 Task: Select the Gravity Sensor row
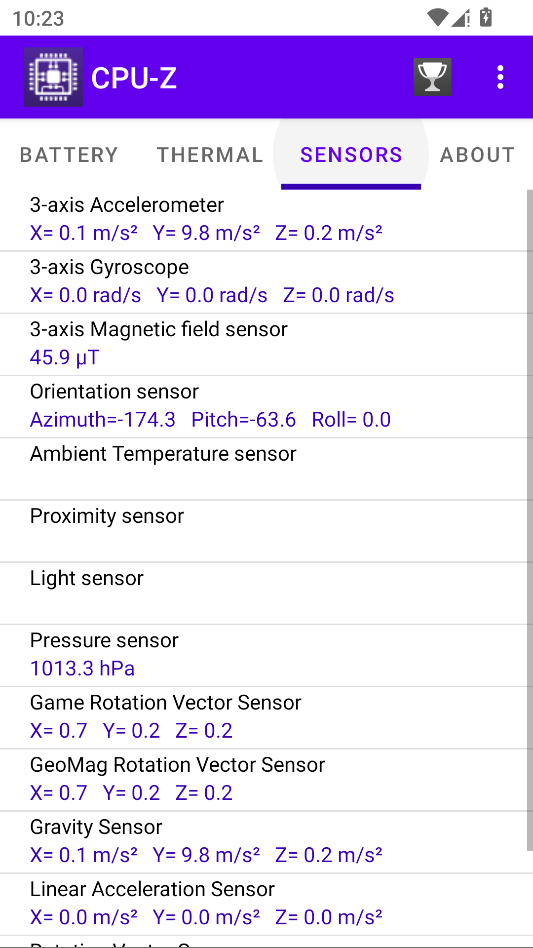click(263, 842)
